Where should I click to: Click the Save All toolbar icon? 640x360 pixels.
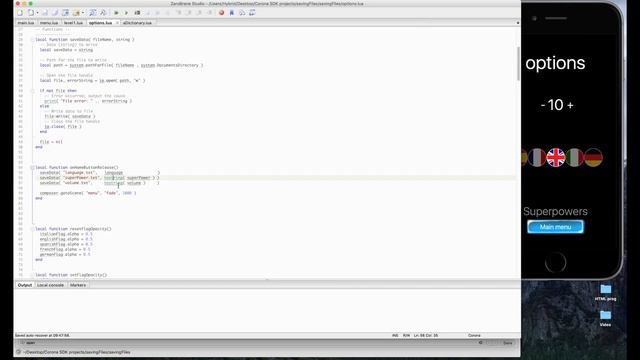point(55,13)
